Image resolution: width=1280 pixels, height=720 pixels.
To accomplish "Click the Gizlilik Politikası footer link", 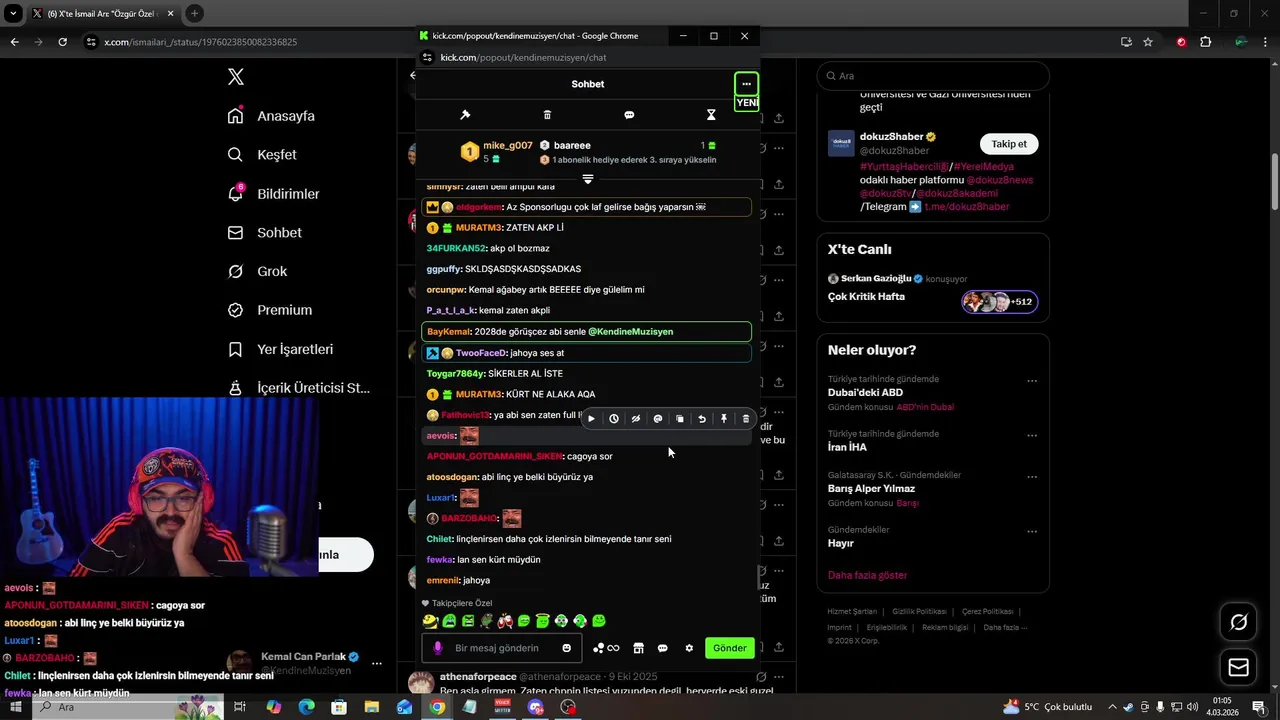I will click(x=919, y=611).
